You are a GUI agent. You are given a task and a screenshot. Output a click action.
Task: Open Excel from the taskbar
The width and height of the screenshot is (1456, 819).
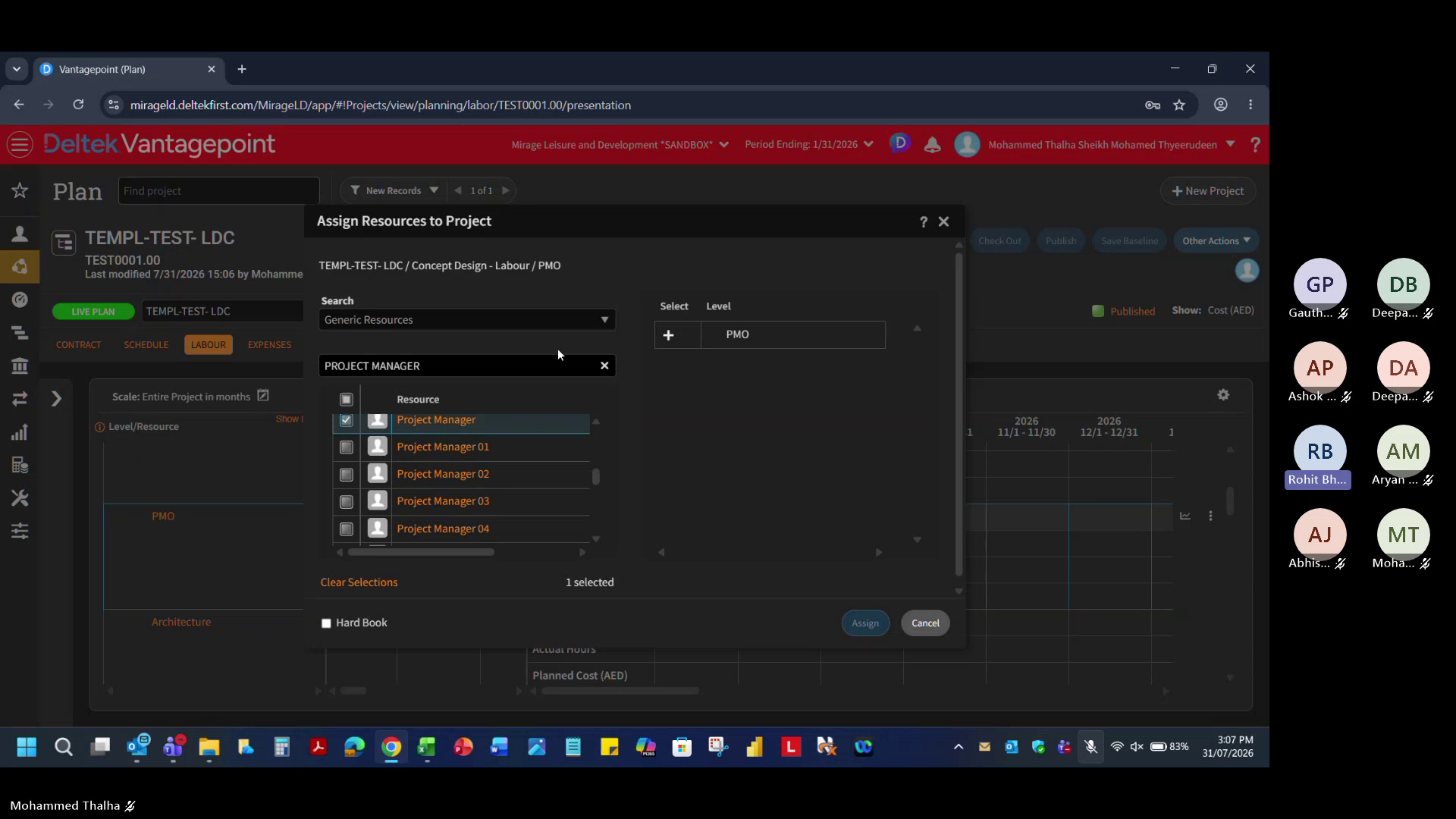[427, 747]
